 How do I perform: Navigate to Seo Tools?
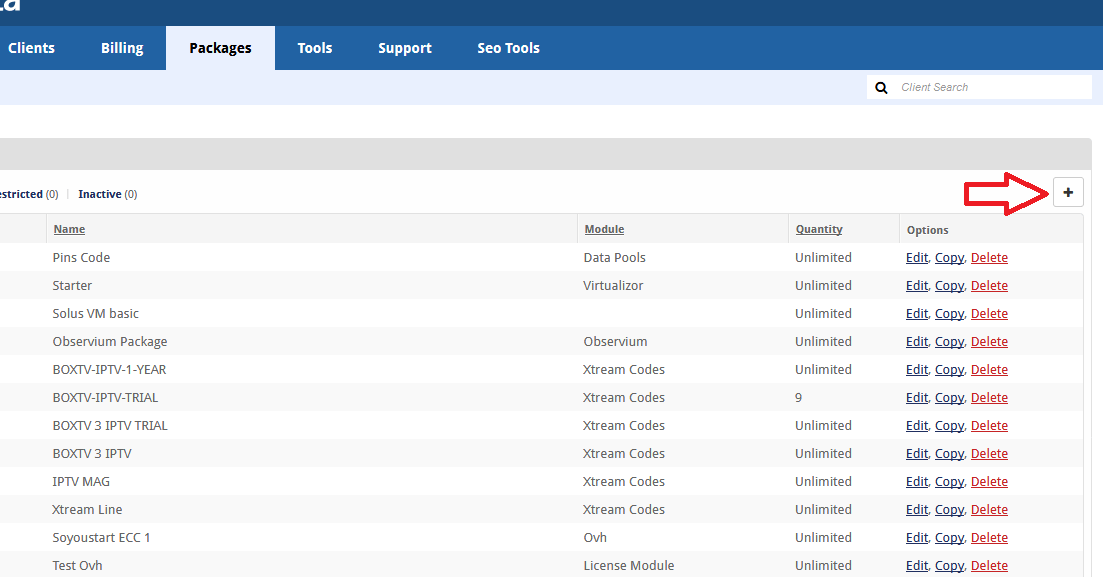point(508,47)
